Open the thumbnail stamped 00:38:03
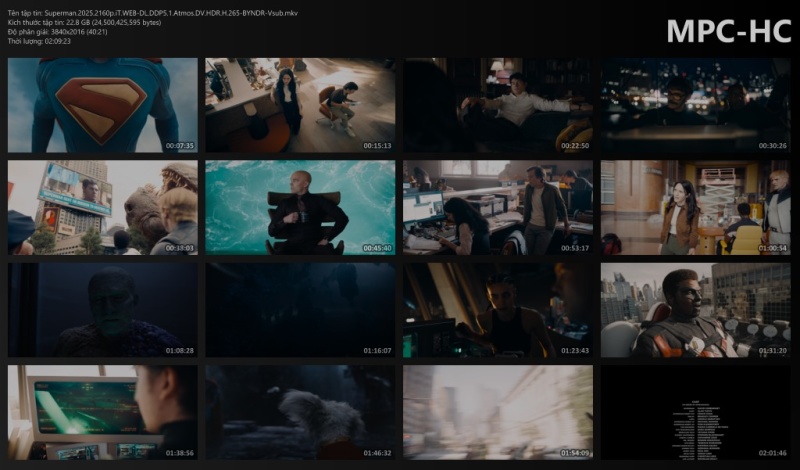Screen dimensions: 800x470 103,208
